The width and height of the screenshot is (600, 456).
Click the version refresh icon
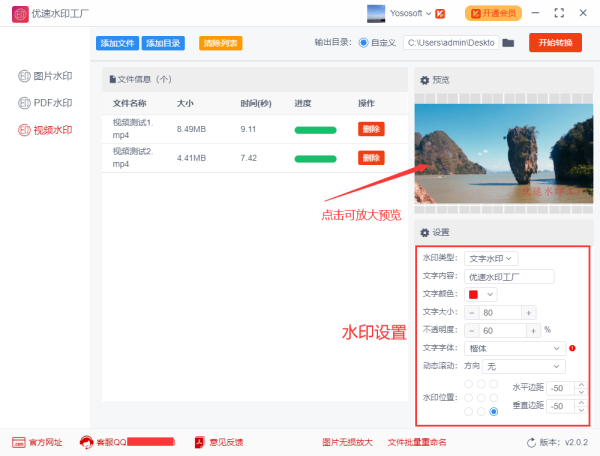point(531,443)
